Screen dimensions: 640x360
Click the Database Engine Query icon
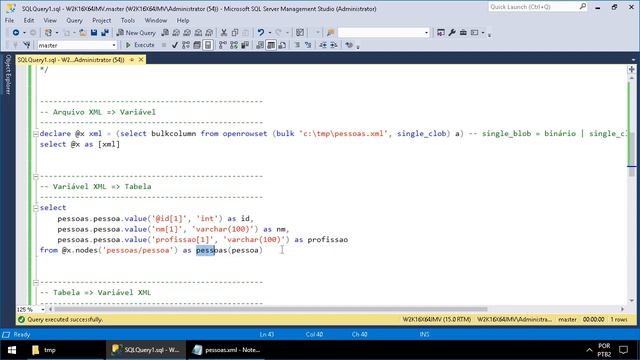165,33
